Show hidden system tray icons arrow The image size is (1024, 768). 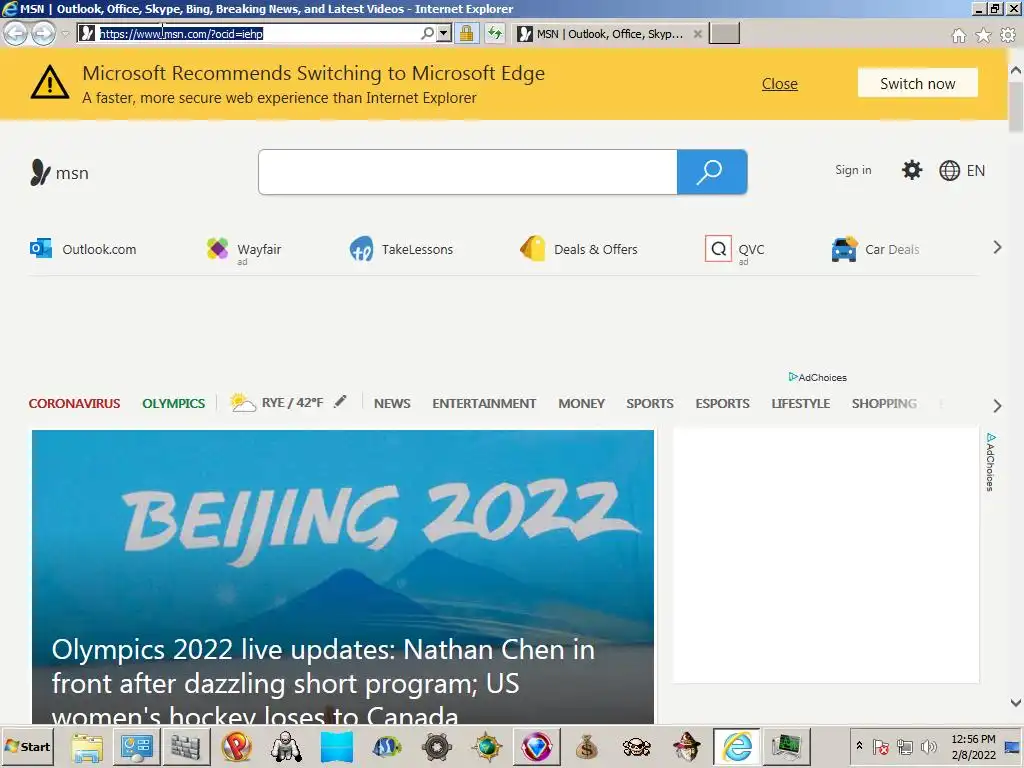click(x=859, y=746)
